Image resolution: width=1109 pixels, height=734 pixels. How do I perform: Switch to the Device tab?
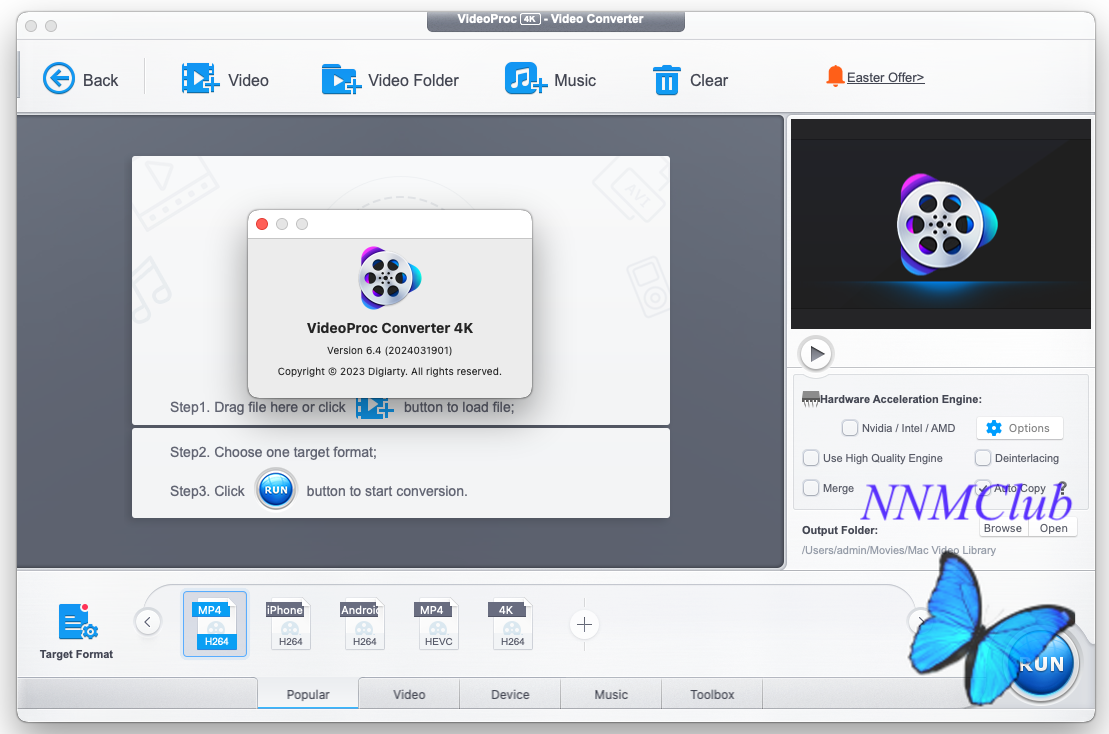[510, 694]
